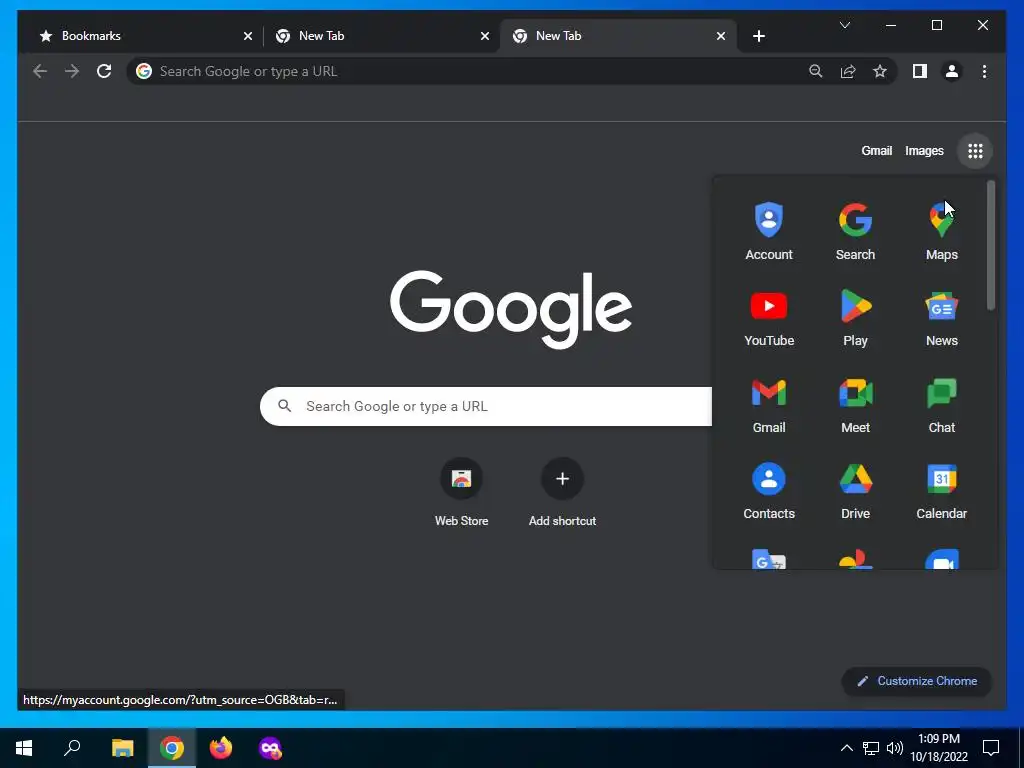1024x768 pixels.
Task: Reload the current page
Action: point(104,71)
